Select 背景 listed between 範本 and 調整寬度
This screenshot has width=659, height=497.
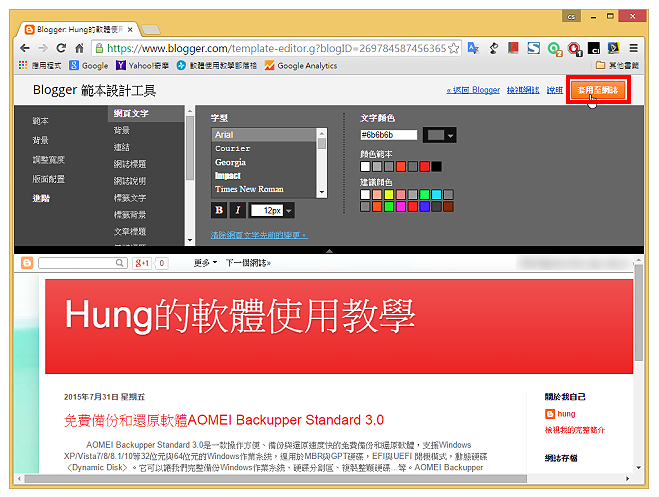click(41, 140)
